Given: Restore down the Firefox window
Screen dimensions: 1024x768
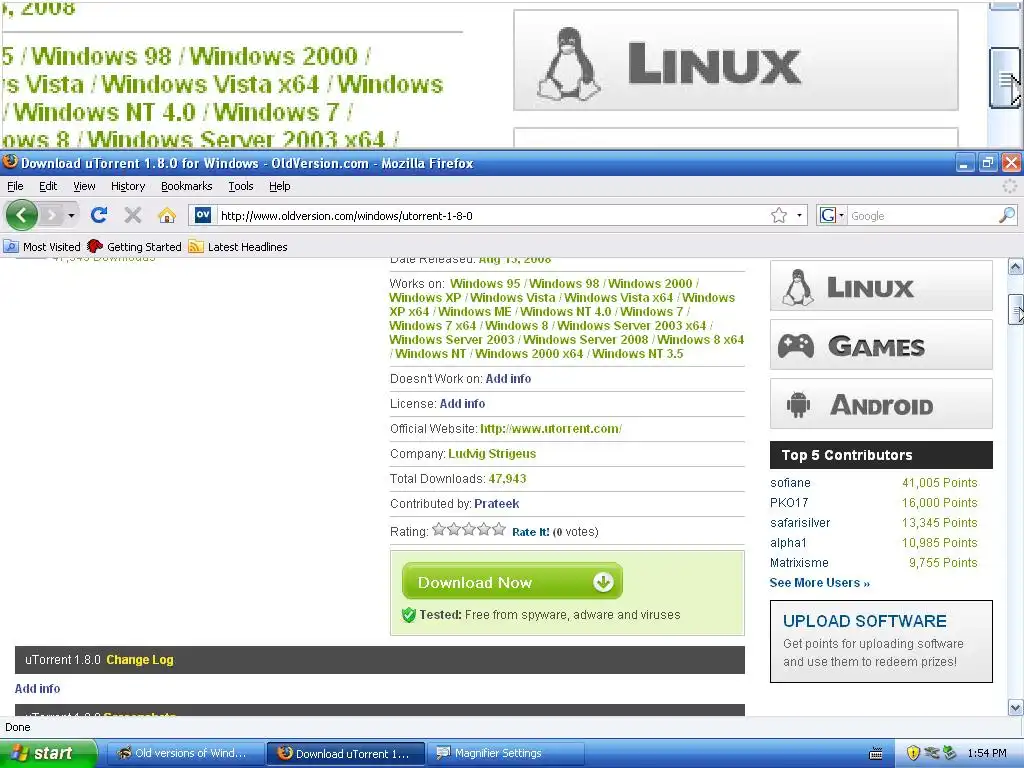Looking at the screenshot, I should (x=987, y=163).
